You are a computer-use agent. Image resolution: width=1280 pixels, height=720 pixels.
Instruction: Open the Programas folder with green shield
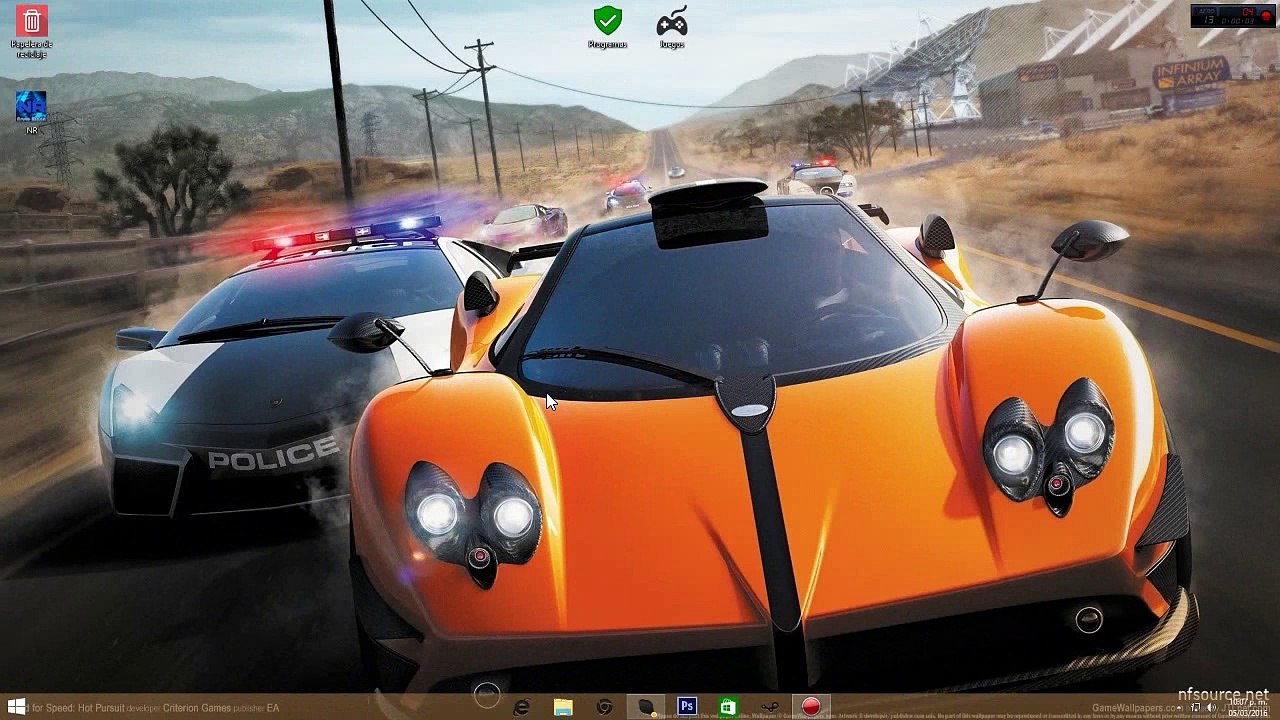pos(607,27)
